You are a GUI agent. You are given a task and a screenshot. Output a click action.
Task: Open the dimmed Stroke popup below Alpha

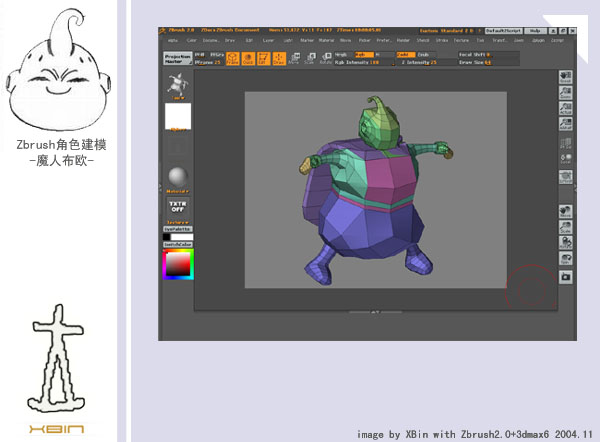(178, 147)
